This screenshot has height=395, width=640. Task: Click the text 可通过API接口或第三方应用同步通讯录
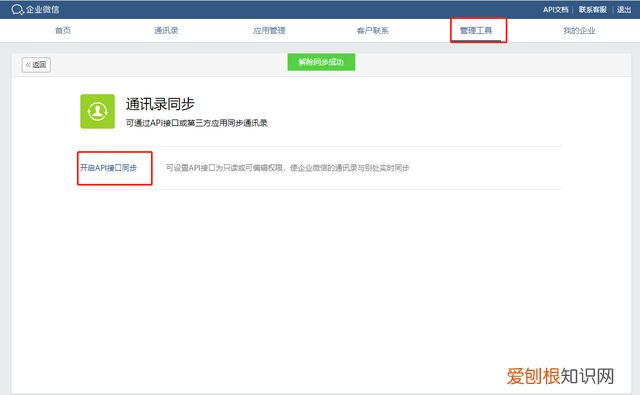[196, 123]
